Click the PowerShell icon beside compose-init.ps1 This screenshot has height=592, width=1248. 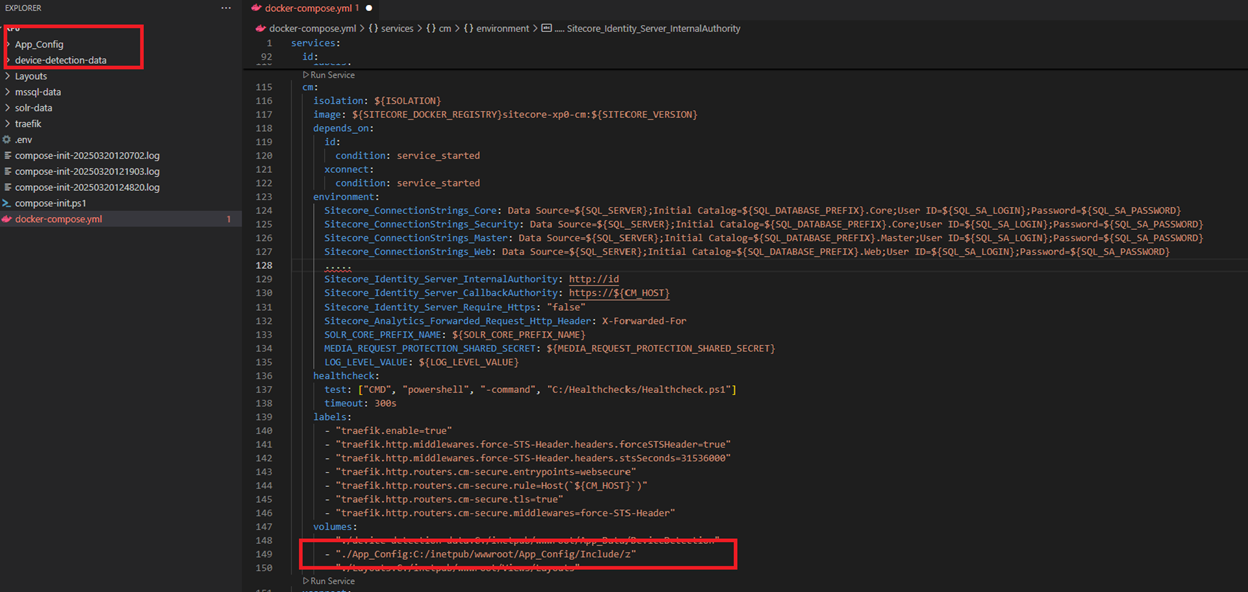tap(7, 203)
